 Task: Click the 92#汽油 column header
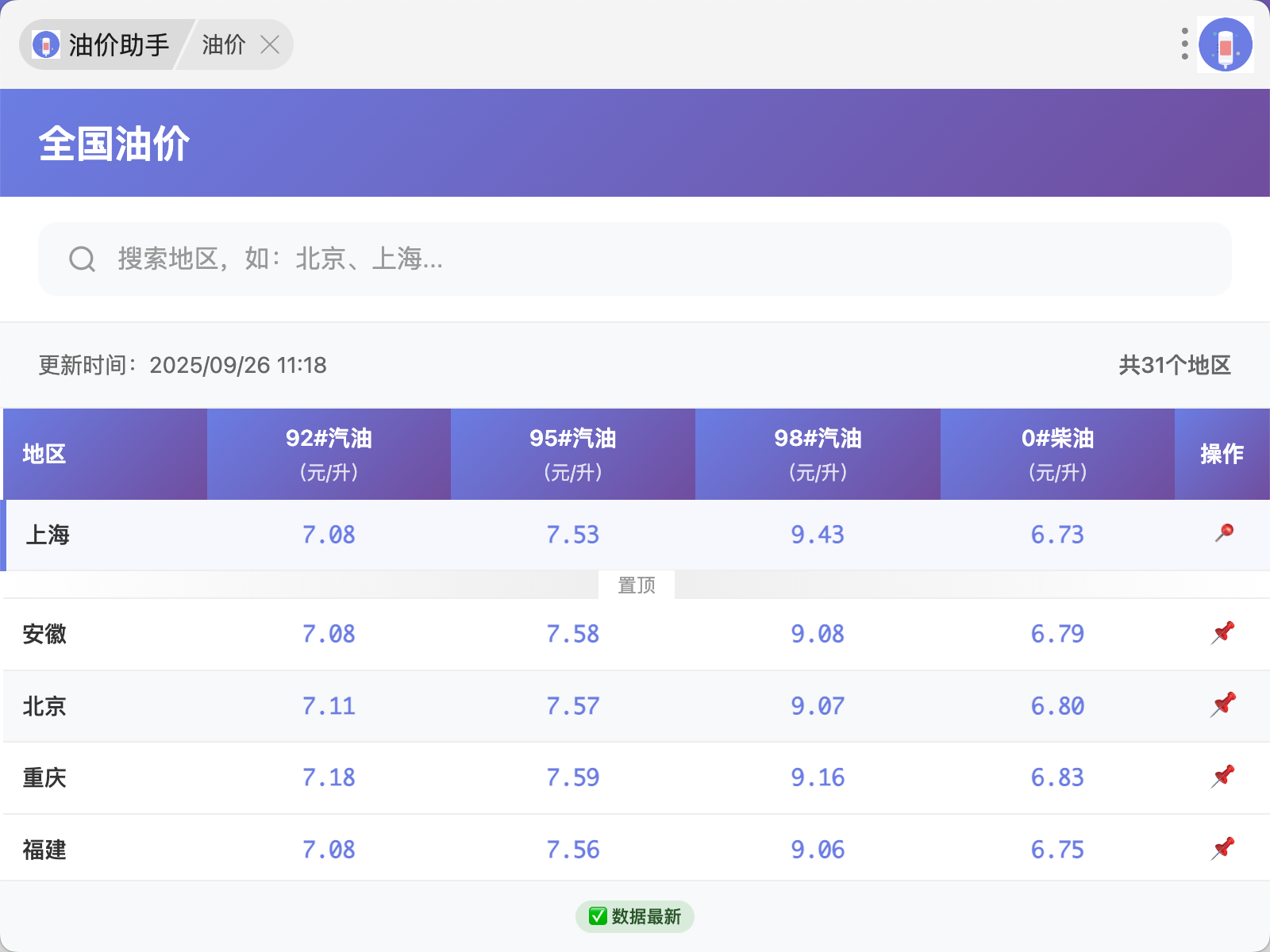(329, 454)
